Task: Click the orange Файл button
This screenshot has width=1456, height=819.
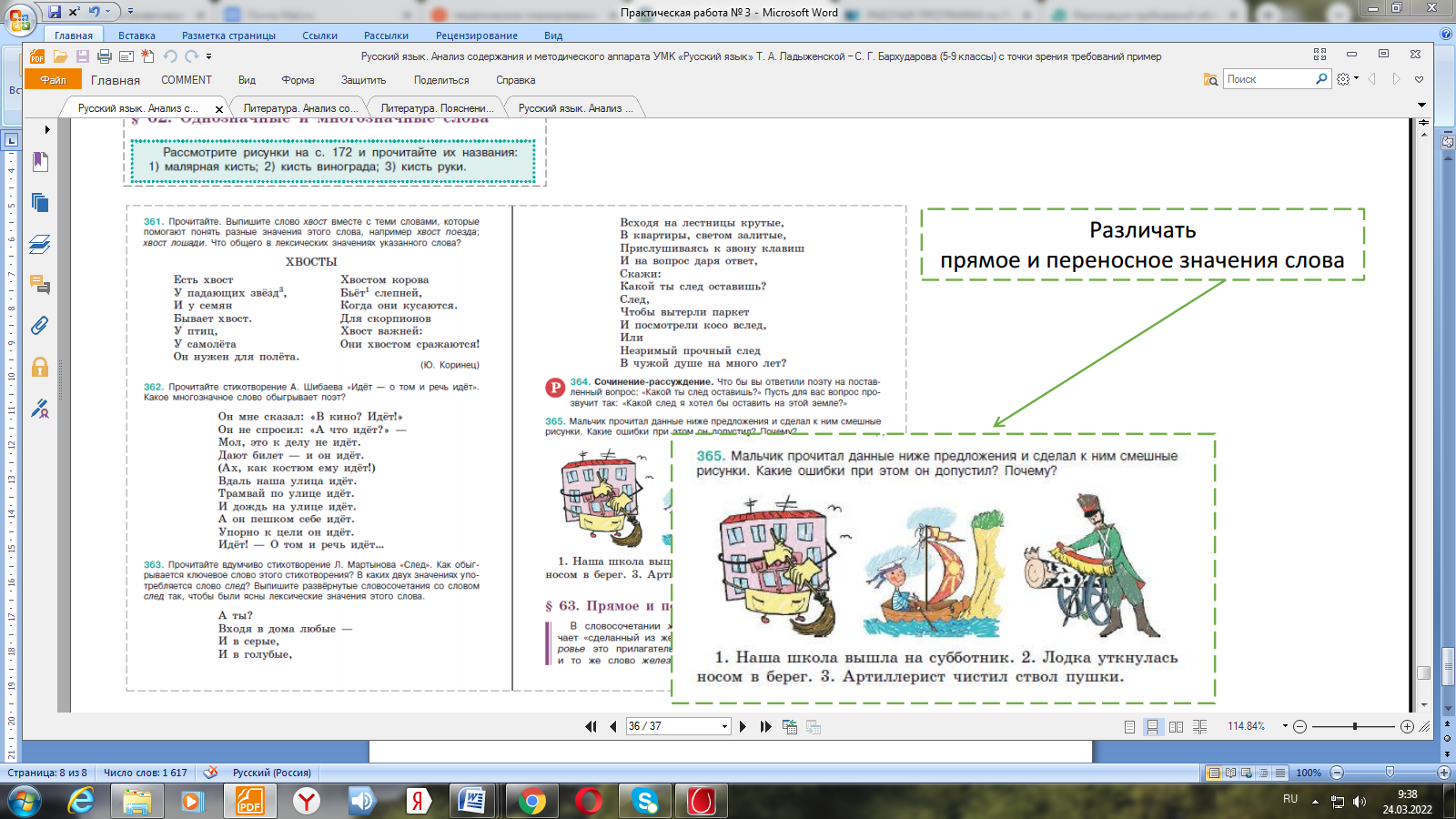Action: coord(53,80)
